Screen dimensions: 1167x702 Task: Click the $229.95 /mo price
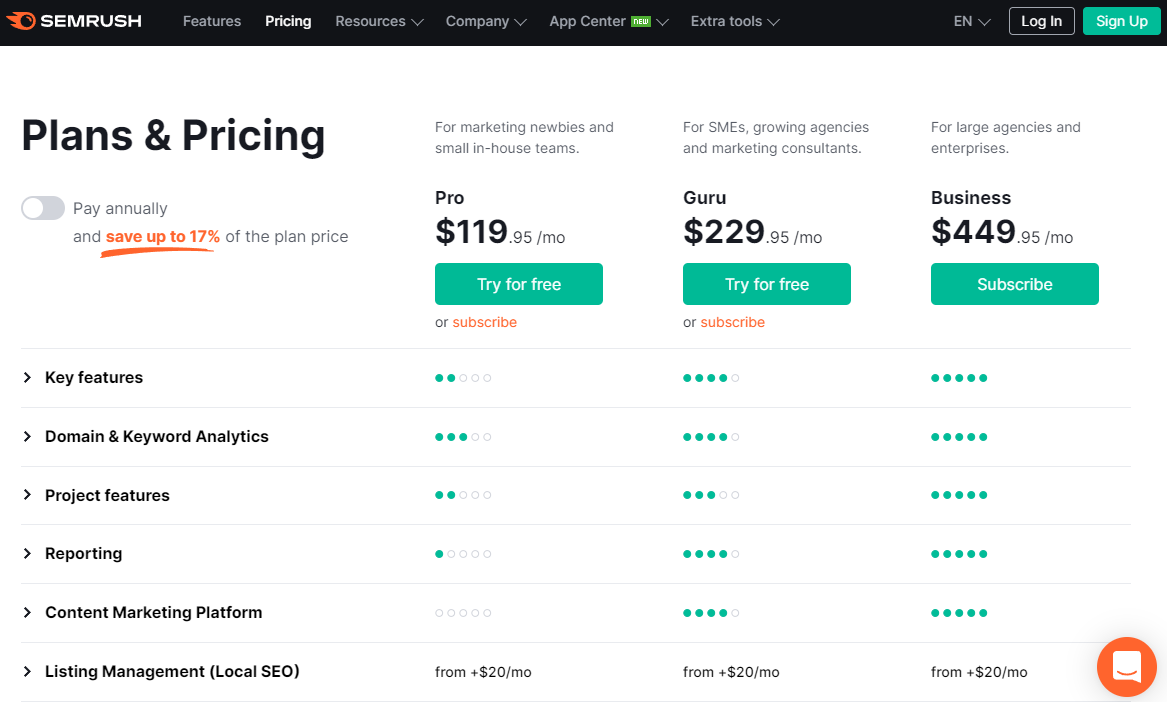[x=752, y=232]
